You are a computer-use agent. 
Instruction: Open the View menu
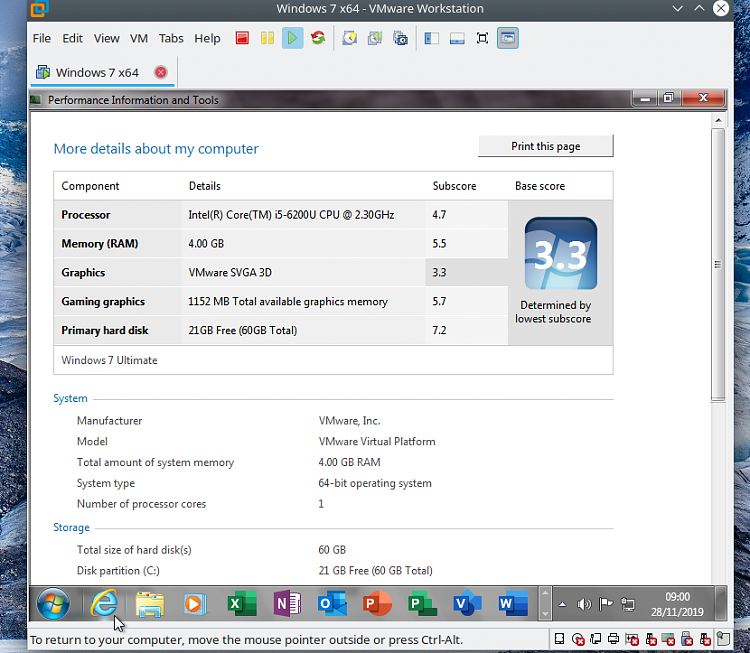pyautogui.click(x=106, y=38)
